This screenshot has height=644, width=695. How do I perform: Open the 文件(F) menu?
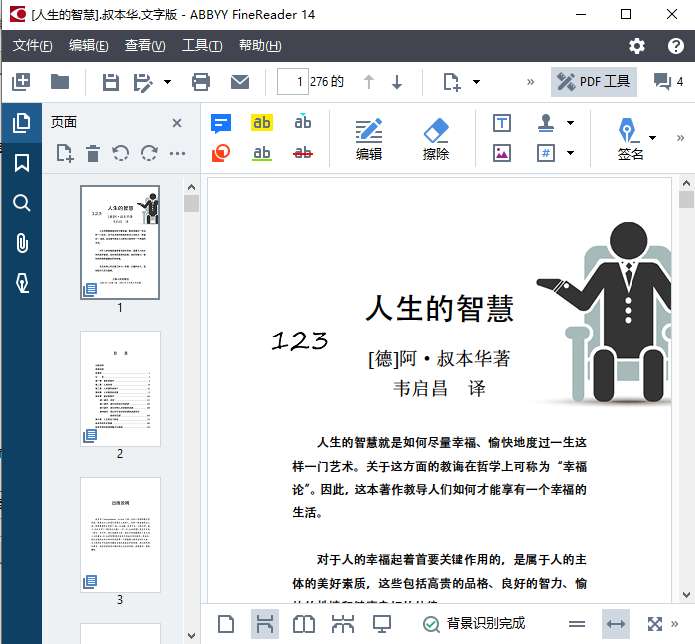coord(33,46)
